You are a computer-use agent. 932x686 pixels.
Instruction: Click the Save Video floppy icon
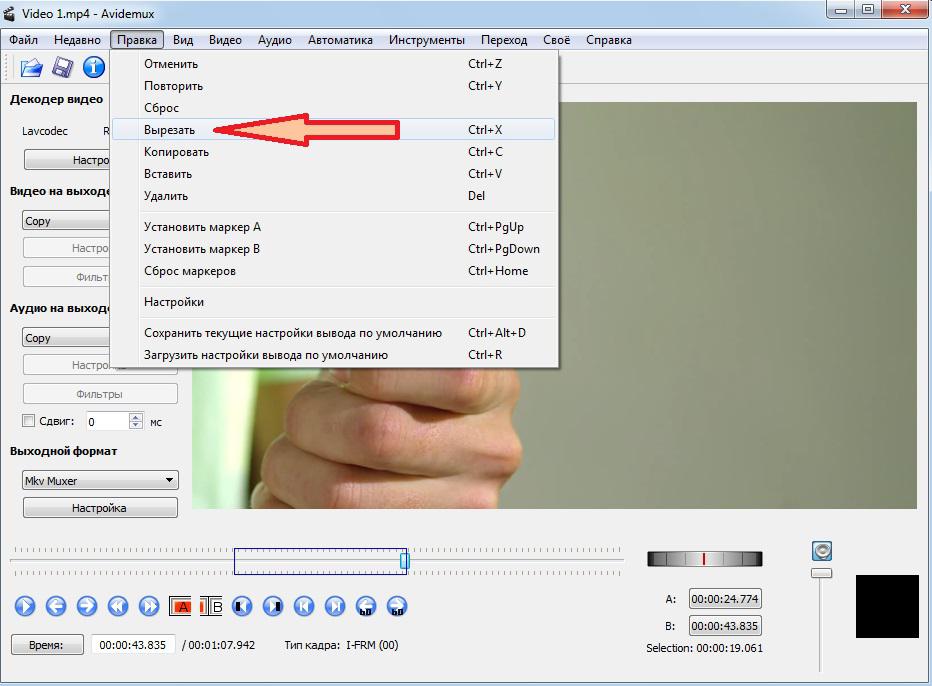(x=62, y=67)
